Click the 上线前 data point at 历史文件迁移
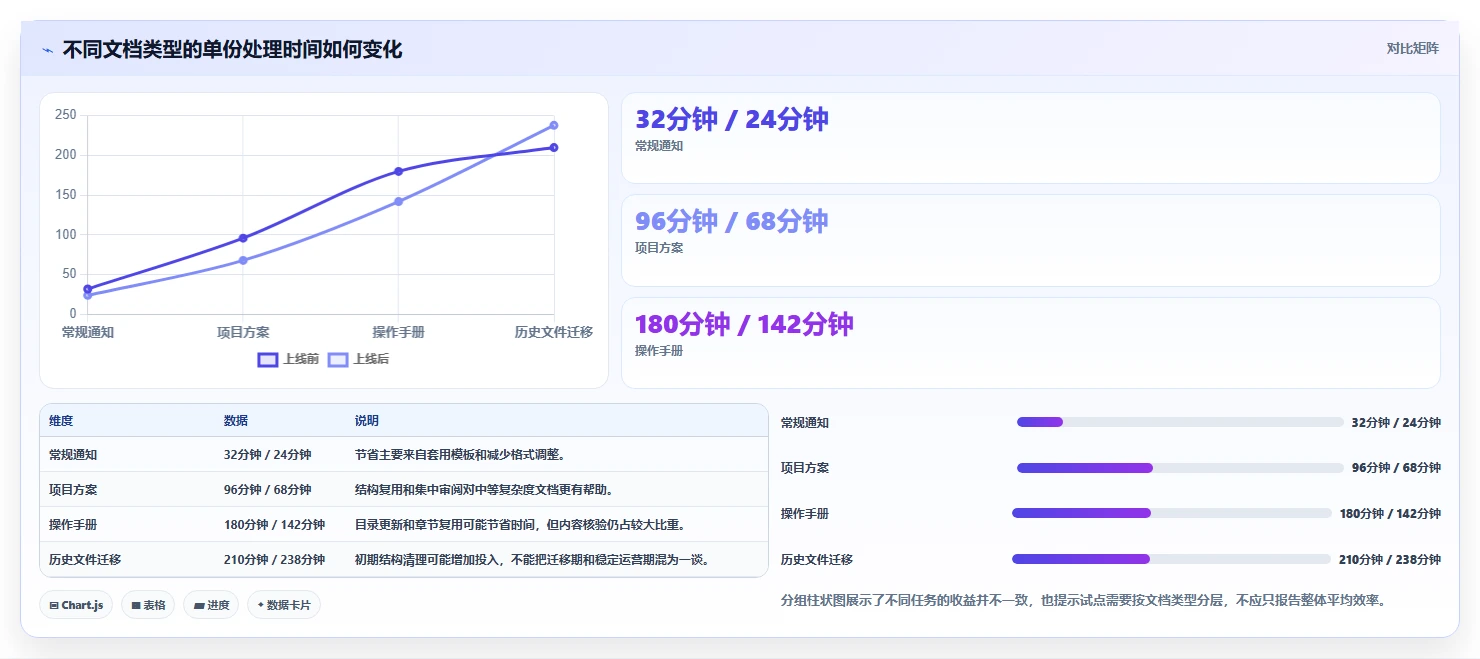Viewport: 1480px width, 659px height. (554, 147)
